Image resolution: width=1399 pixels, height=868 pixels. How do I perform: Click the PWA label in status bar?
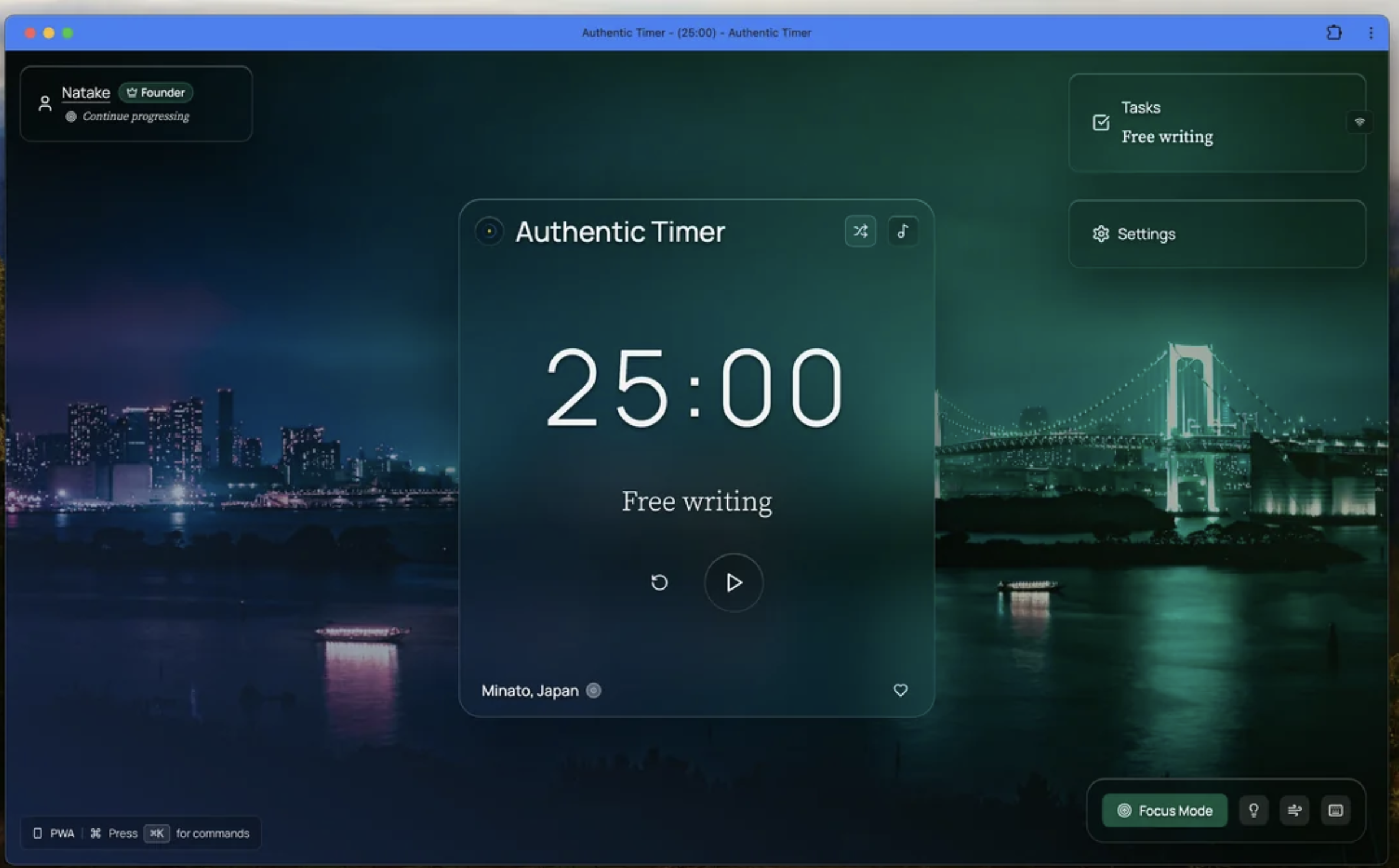61,833
